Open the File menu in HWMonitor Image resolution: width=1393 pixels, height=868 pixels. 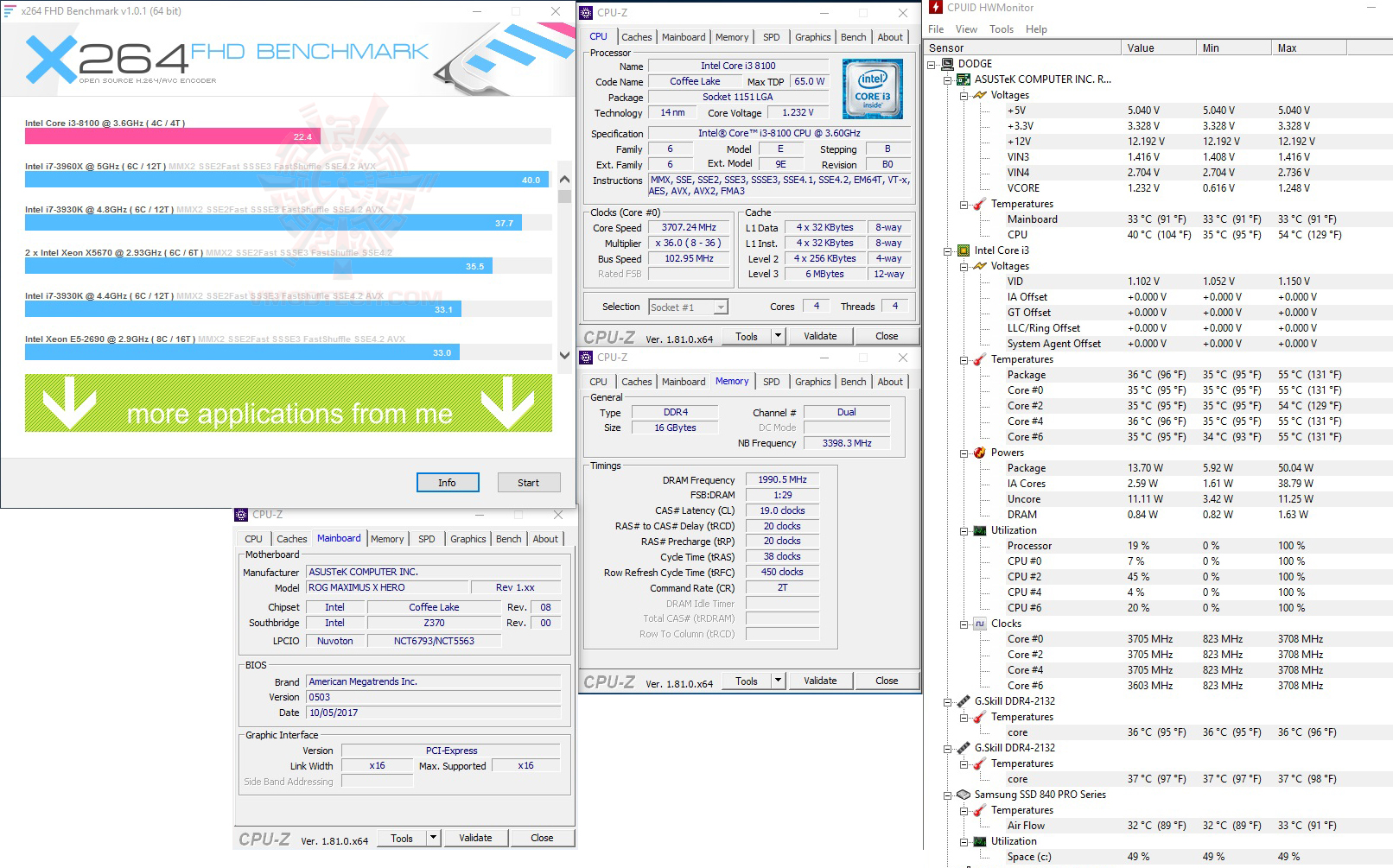tap(936, 29)
